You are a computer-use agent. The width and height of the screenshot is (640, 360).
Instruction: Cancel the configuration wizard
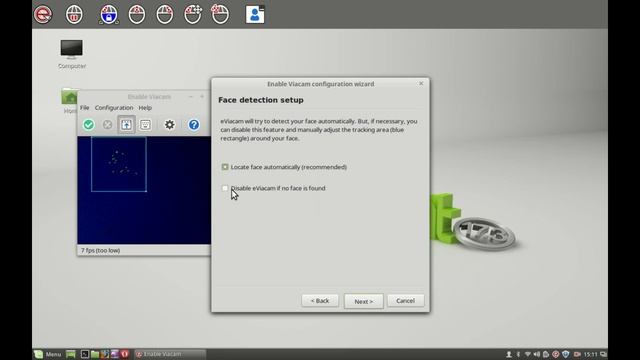406,301
